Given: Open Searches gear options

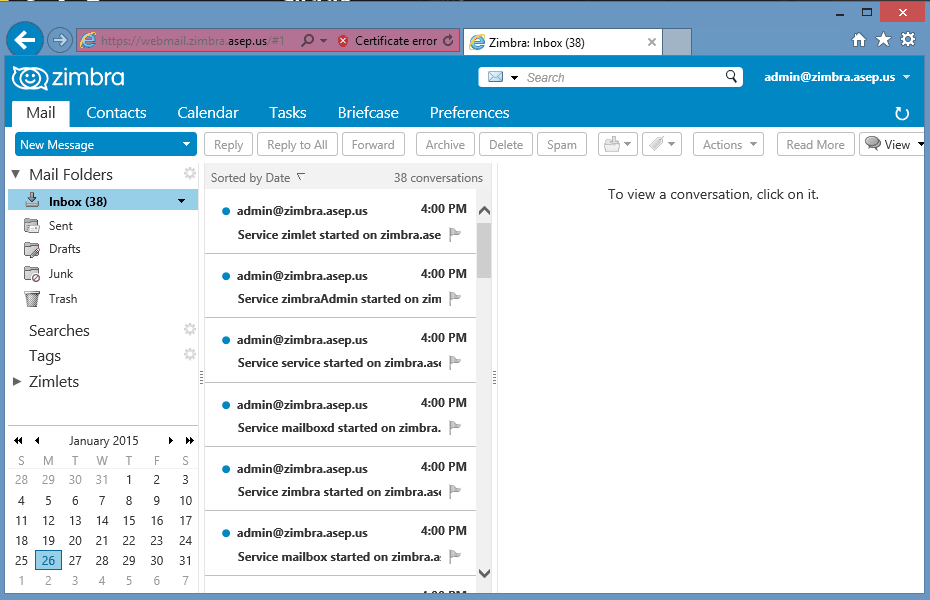Looking at the screenshot, I should [189, 329].
